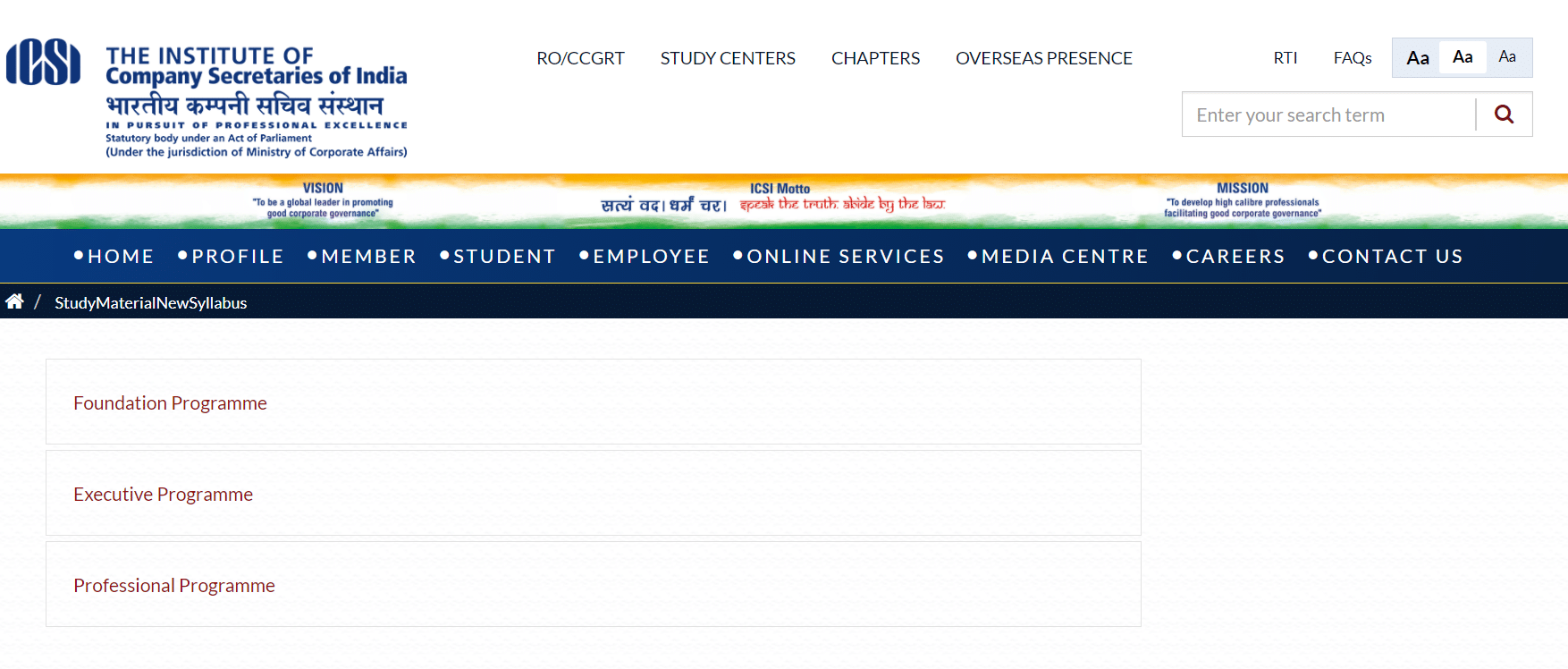This screenshot has width=1568, height=669.
Task: Click the search term input field
Action: [x=1328, y=114]
